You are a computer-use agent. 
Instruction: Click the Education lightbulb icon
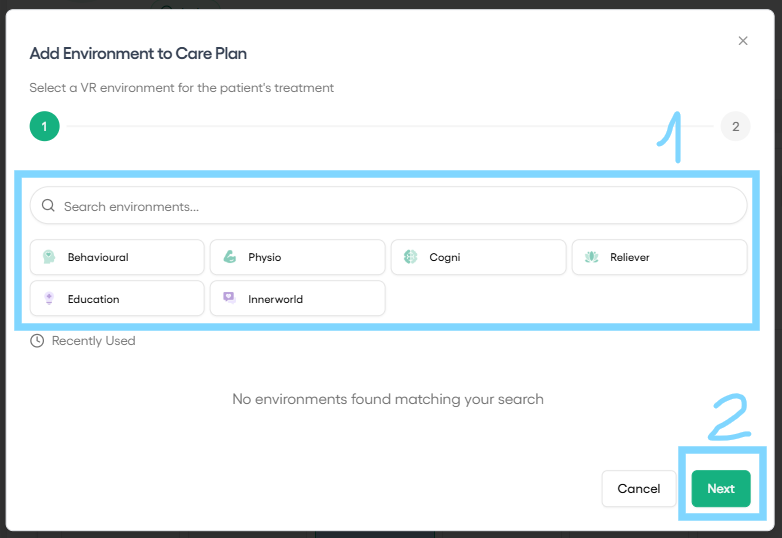click(x=49, y=298)
